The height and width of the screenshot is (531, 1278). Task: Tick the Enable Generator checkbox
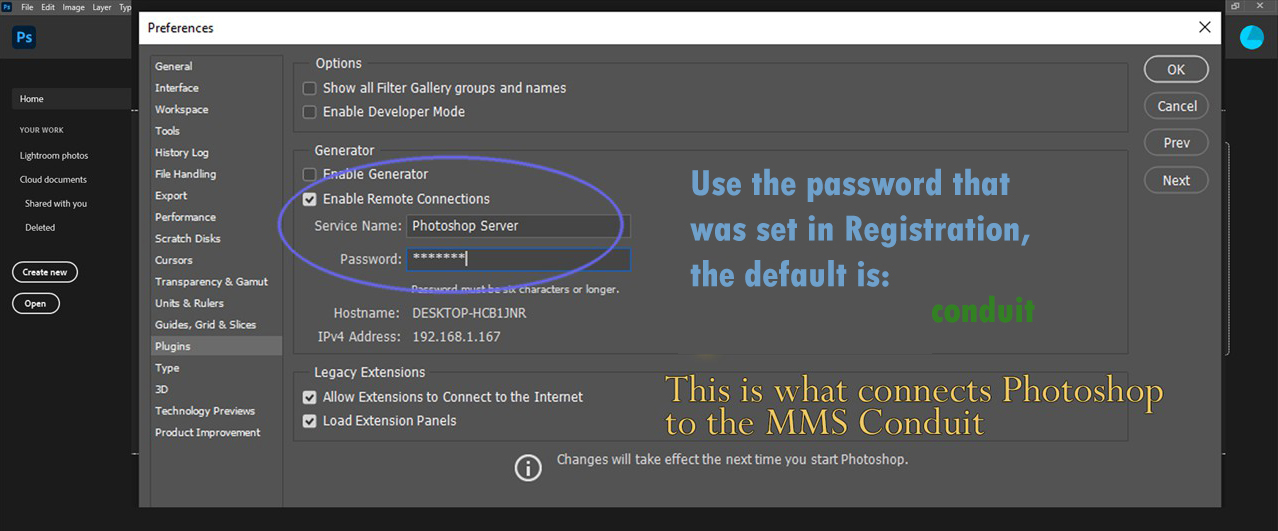[310, 175]
